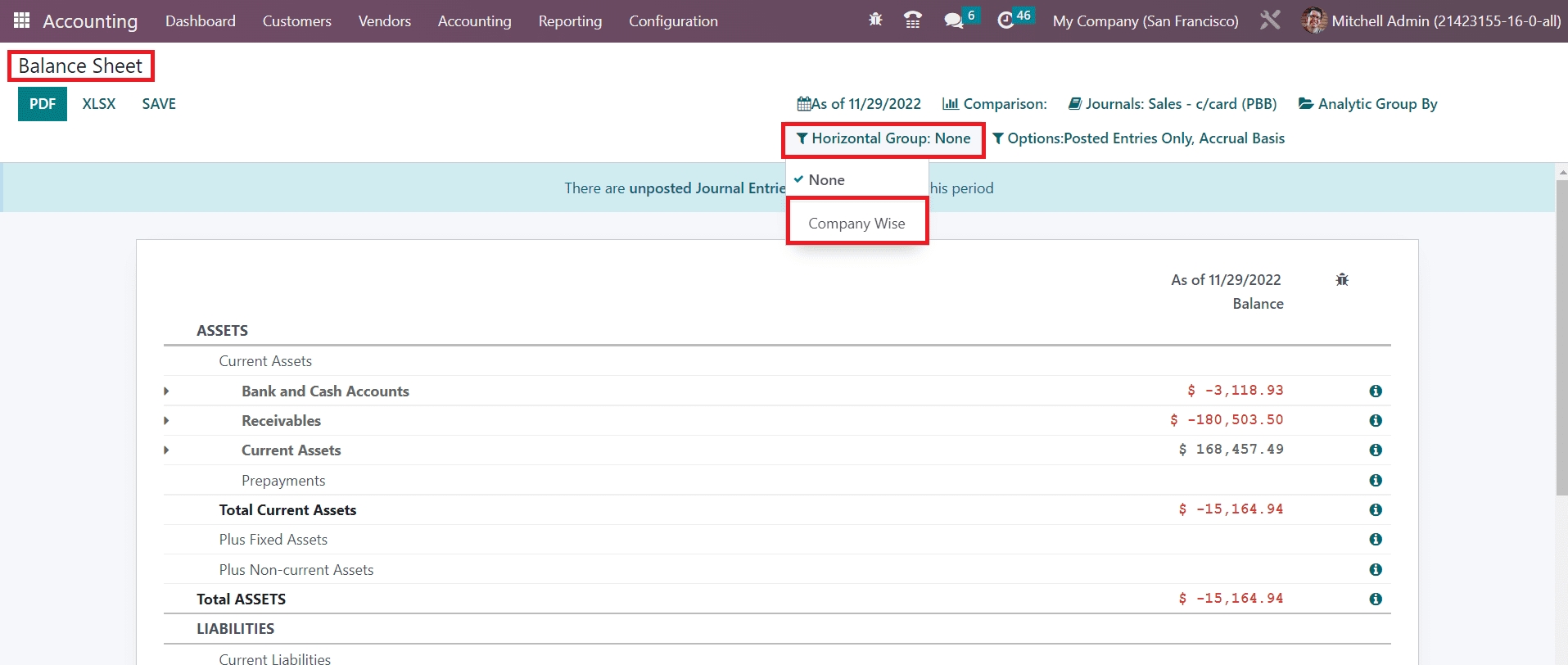This screenshot has height=665, width=1568.
Task: Click the page vertical scrollbar
Action: (x=1561, y=336)
